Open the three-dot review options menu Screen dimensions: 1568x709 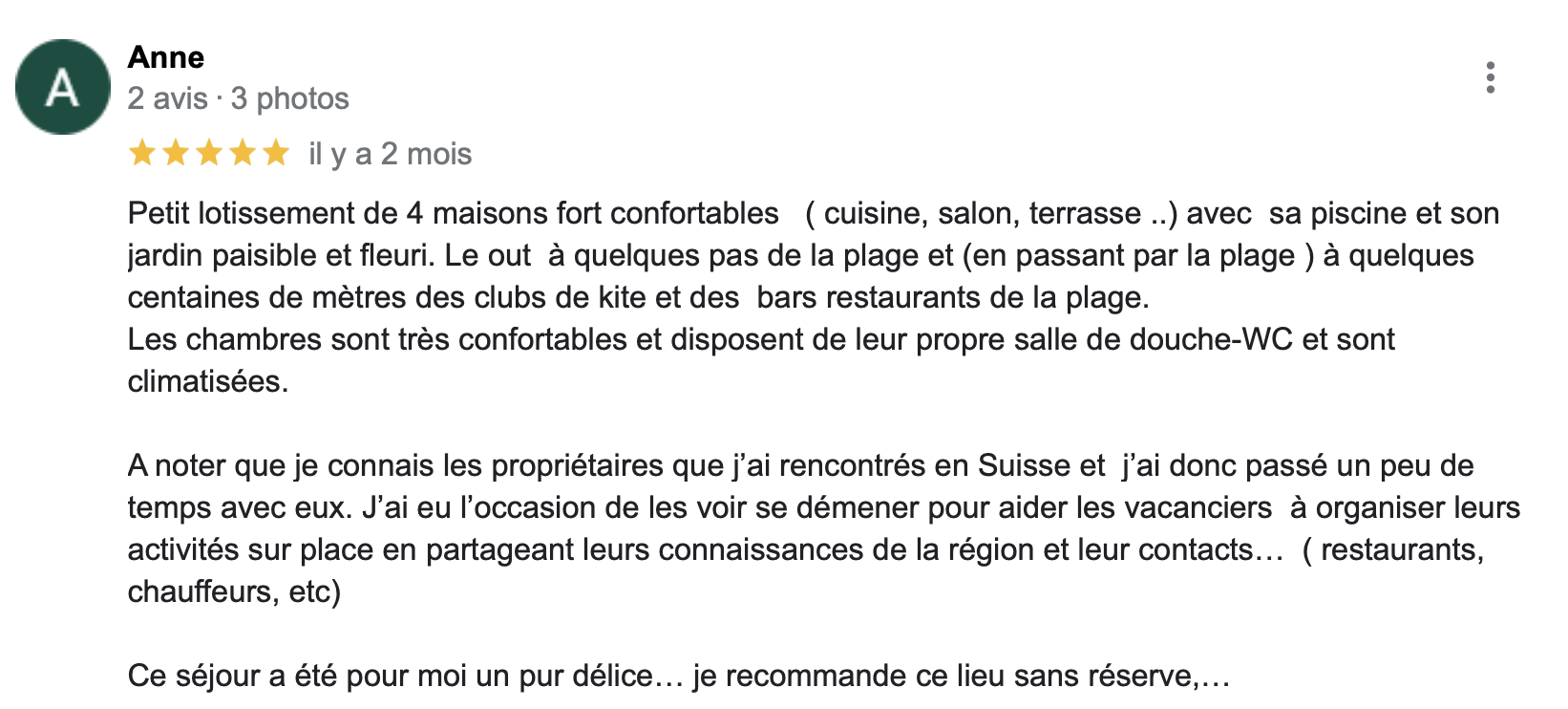pyautogui.click(x=1490, y=77)
